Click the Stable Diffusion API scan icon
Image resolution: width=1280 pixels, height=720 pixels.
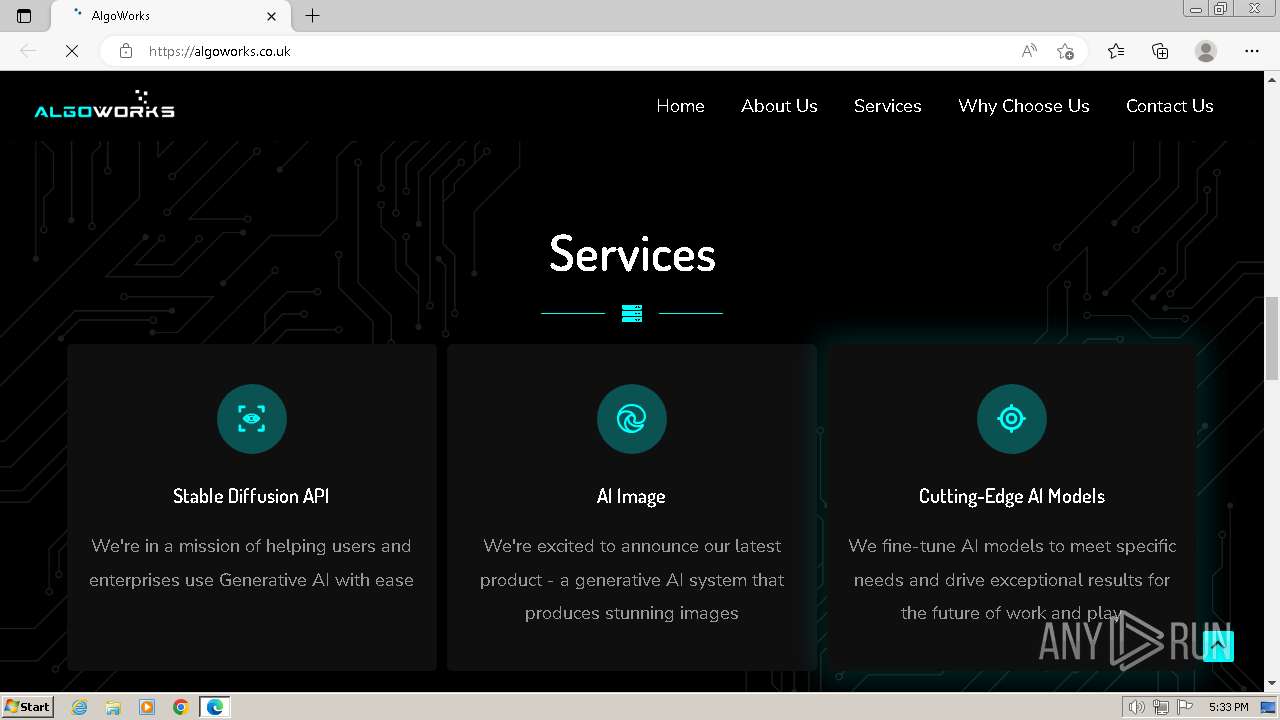[x=252, y=419]
